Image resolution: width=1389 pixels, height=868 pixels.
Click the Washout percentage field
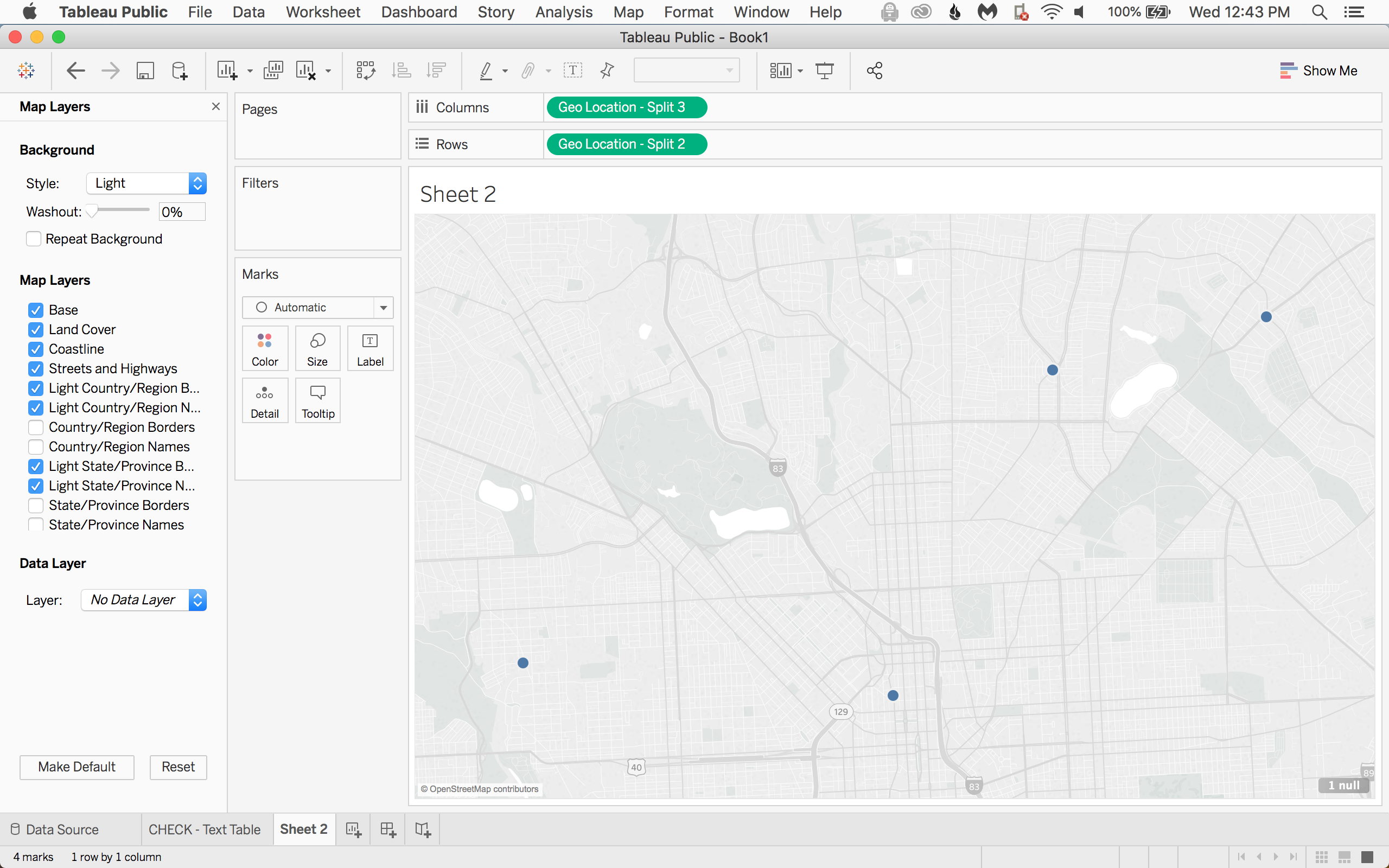(x=182, y=212)
